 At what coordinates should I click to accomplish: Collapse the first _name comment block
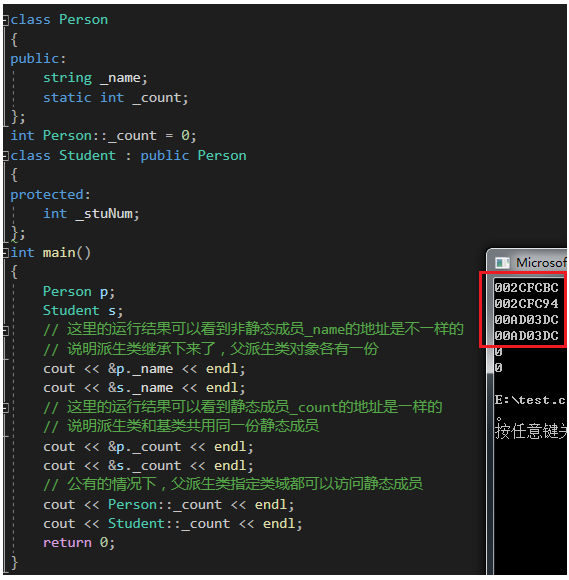[x=6, y=330]
